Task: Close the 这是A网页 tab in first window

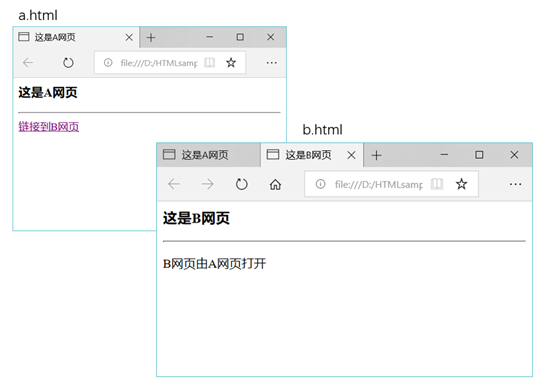Action: (x=129, y=37)
